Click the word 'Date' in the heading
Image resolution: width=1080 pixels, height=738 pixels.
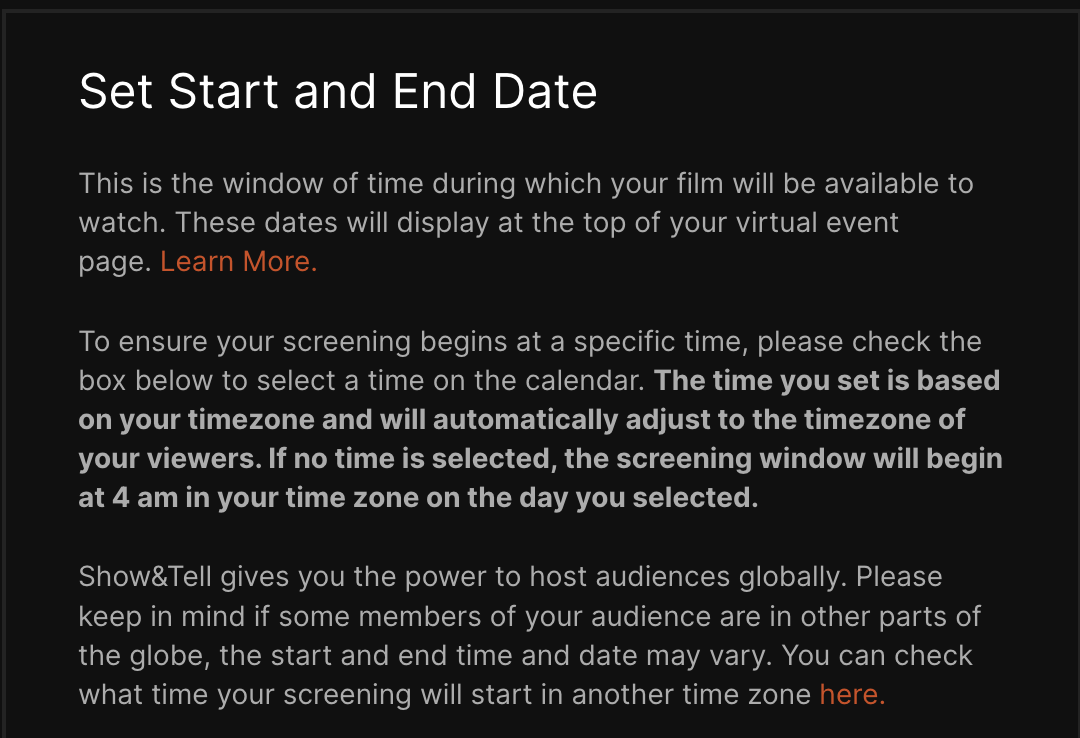point(545,91)
